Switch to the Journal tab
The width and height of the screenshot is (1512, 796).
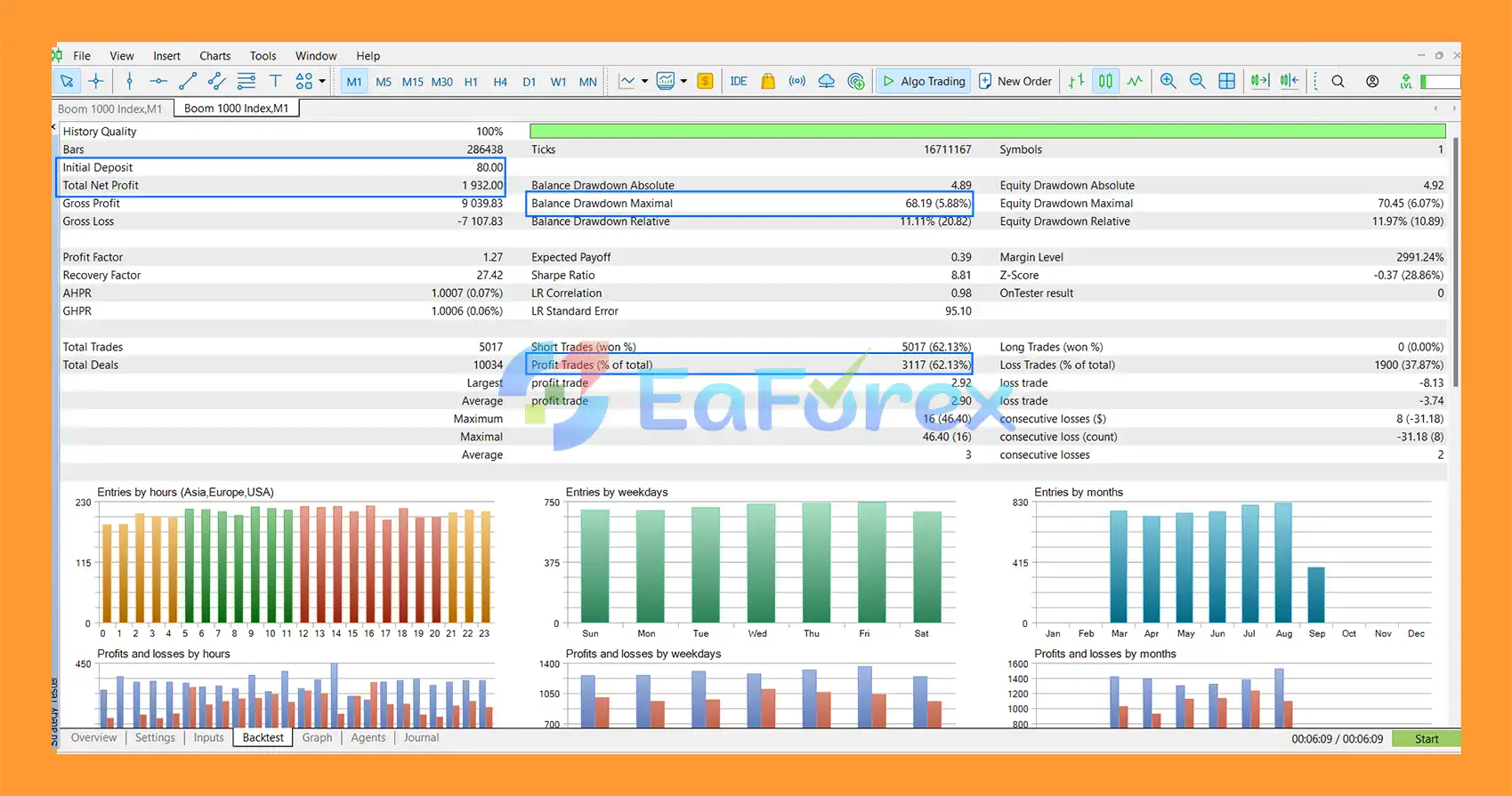421,737
